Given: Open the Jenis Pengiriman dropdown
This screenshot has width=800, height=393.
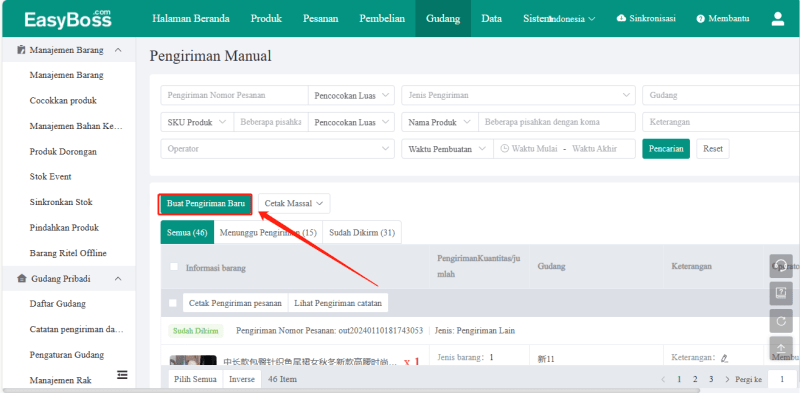Looking at the screenshot, I should [518, 95].
